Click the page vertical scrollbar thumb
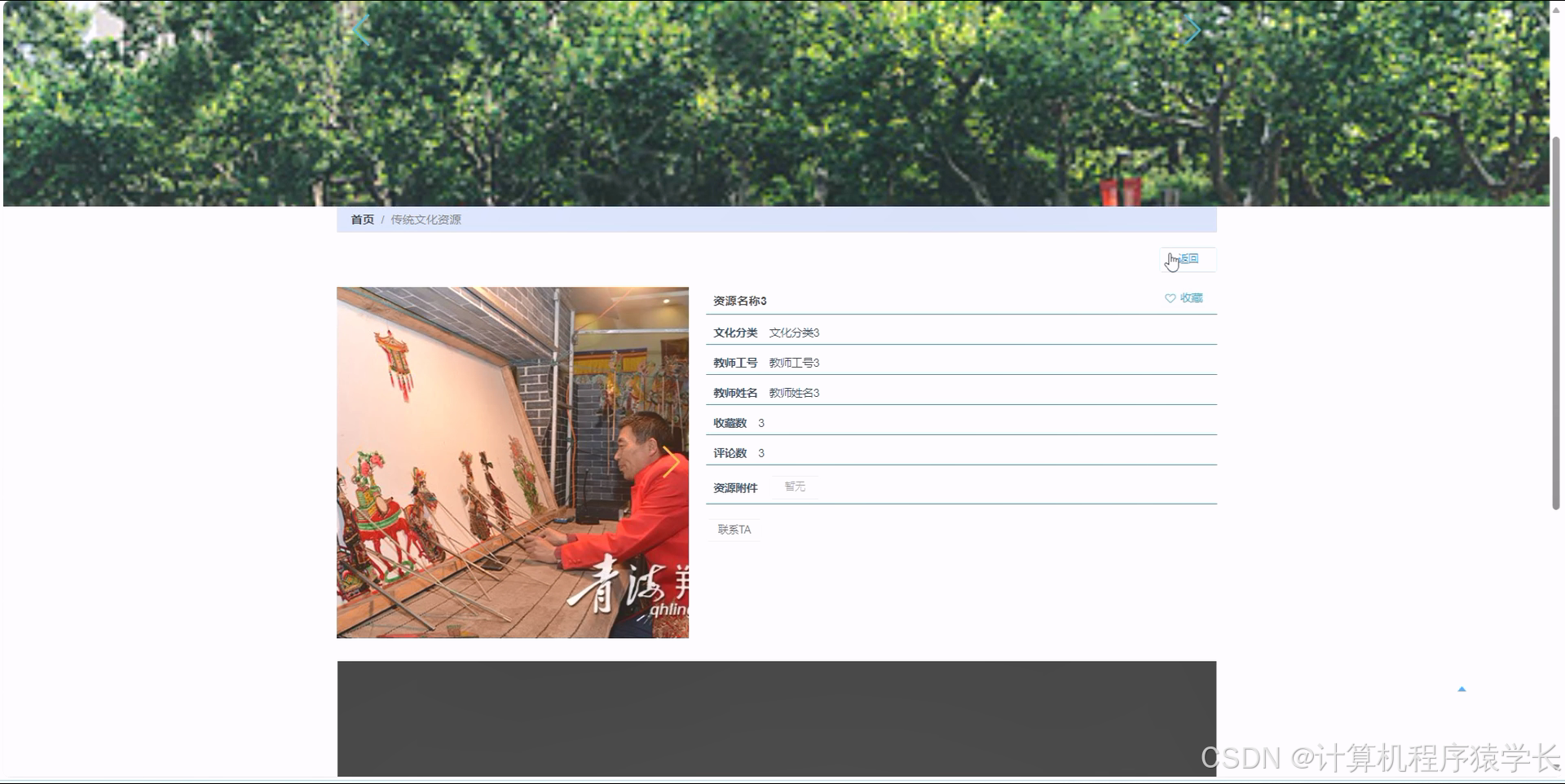1565x784 pixels. 1556,324
